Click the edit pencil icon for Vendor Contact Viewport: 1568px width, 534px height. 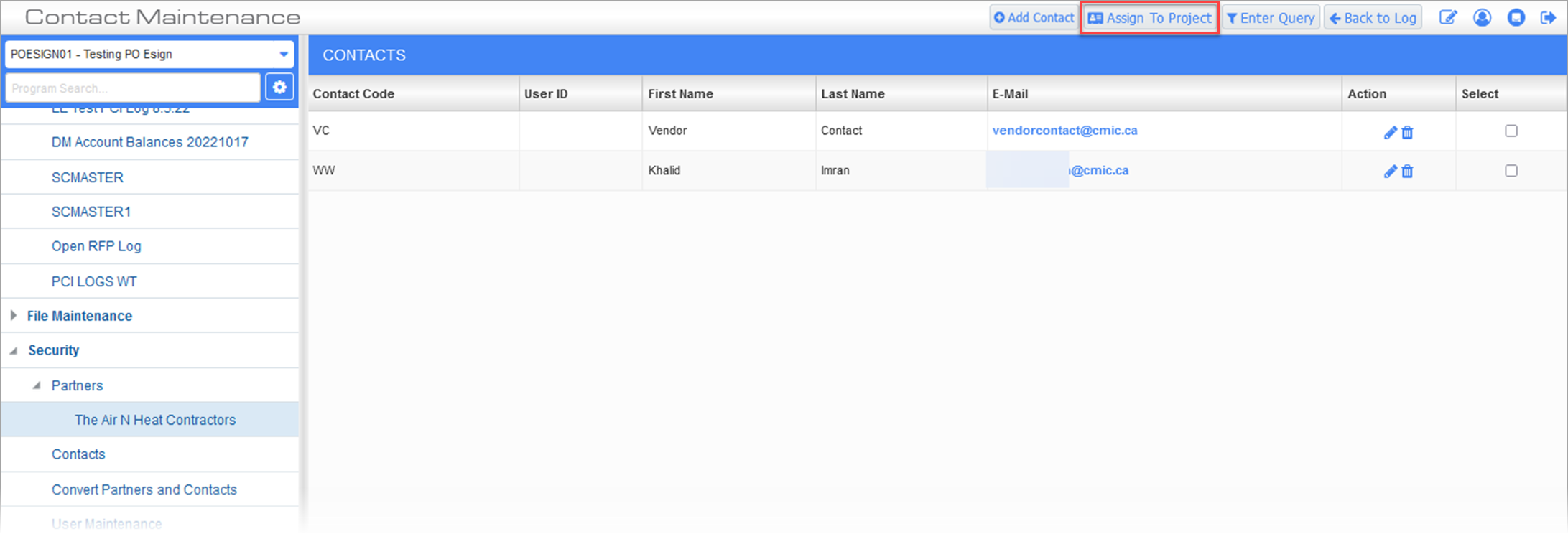point(1390,133)
